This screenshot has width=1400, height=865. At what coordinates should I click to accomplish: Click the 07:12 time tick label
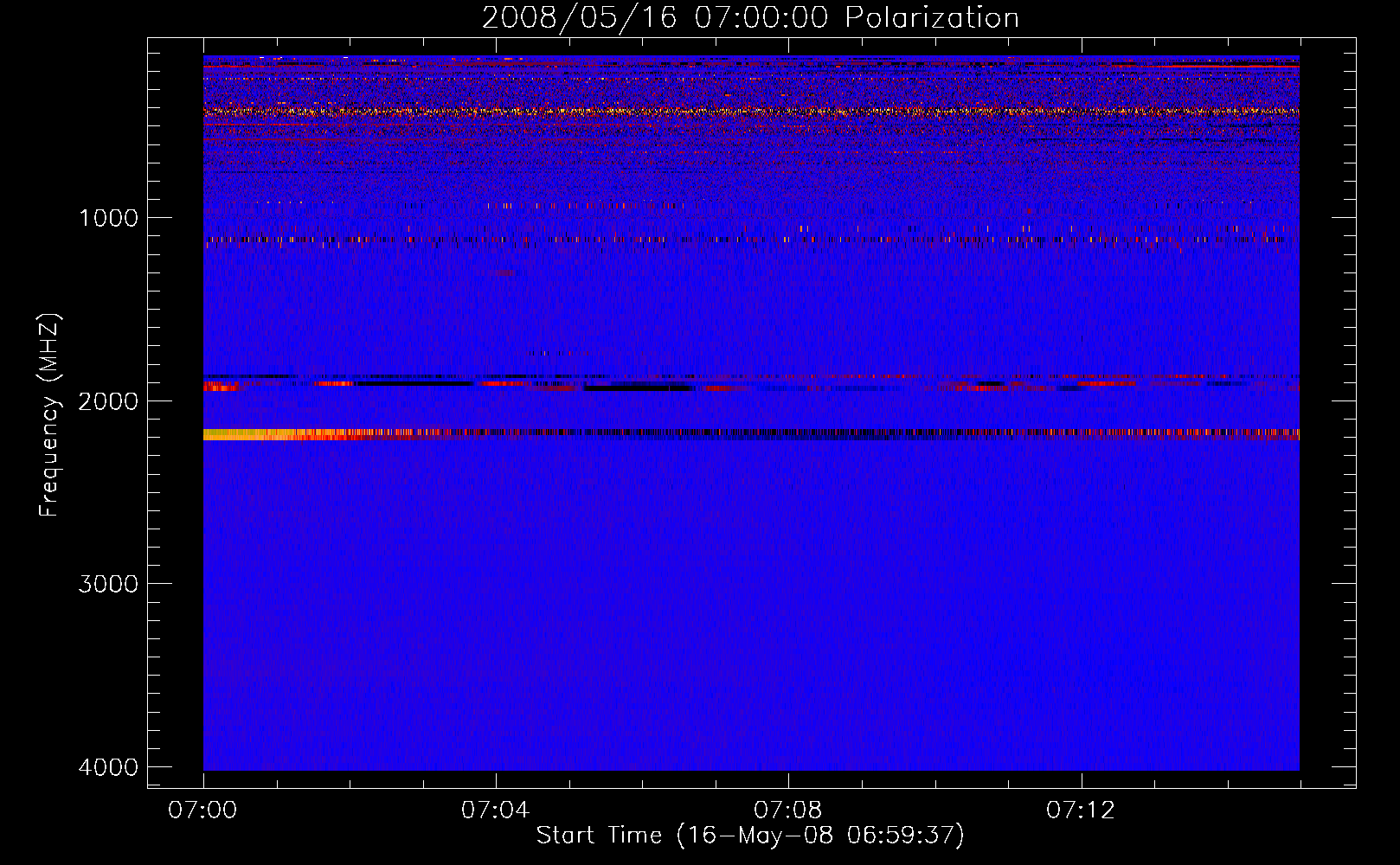click(1081, 811)
